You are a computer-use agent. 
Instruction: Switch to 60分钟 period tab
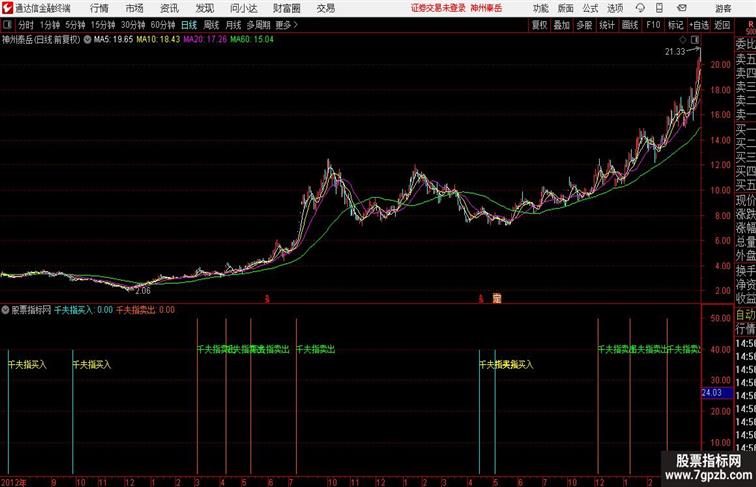click(x=163, y=25)
